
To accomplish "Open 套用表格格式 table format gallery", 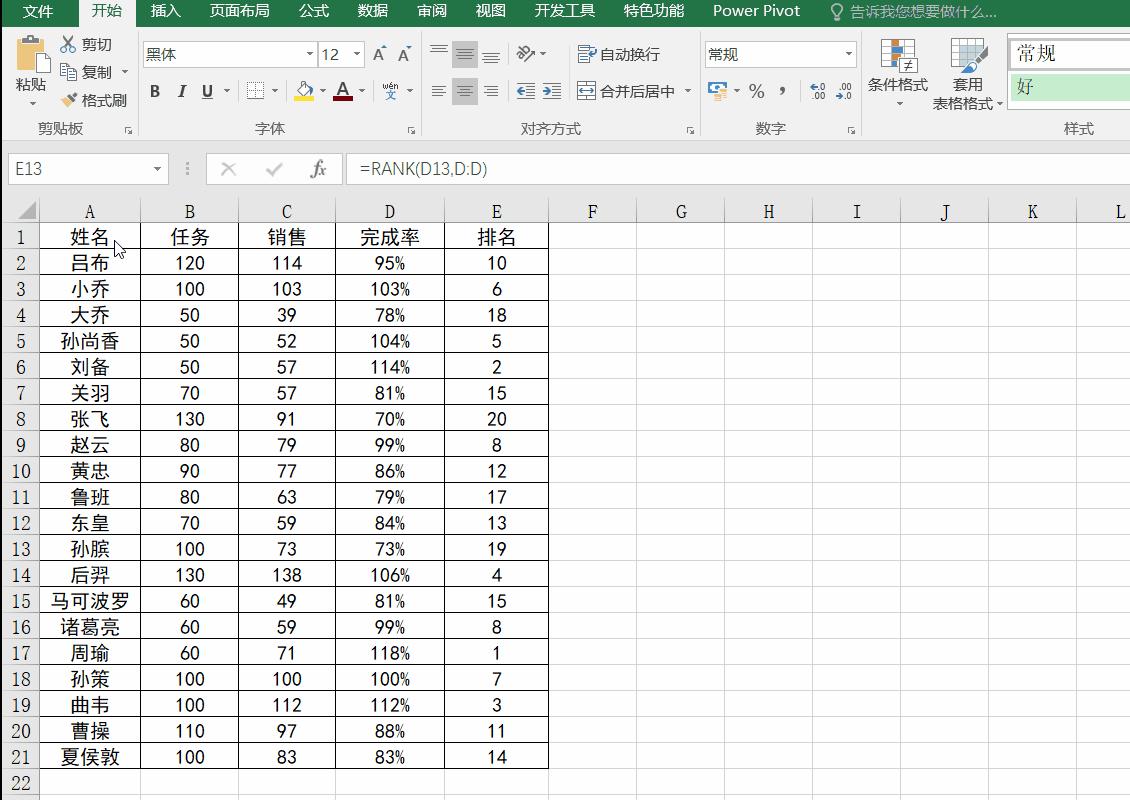I will point(967,74).
